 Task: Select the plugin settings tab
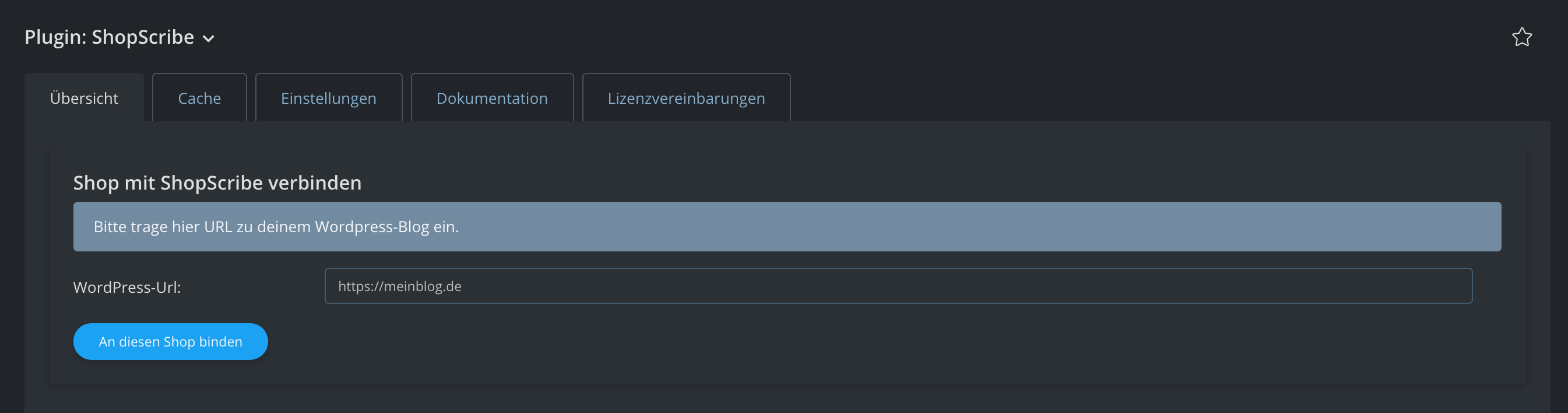pos(328,98)
